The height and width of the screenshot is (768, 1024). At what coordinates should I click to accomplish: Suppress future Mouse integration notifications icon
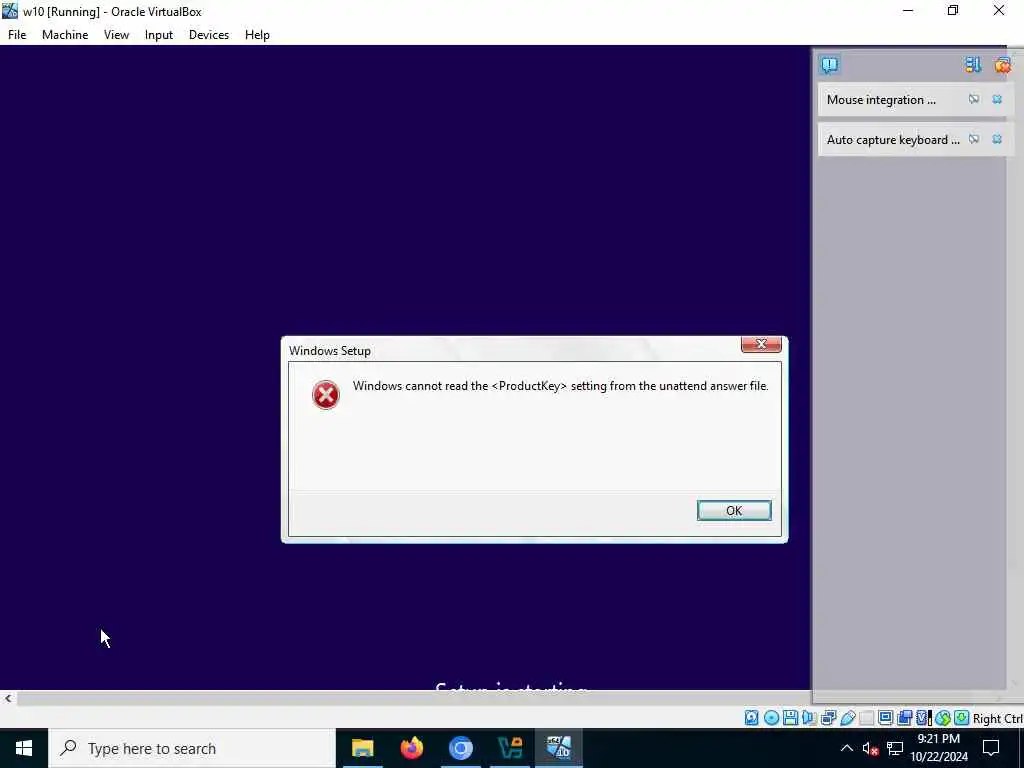point(974,99)
